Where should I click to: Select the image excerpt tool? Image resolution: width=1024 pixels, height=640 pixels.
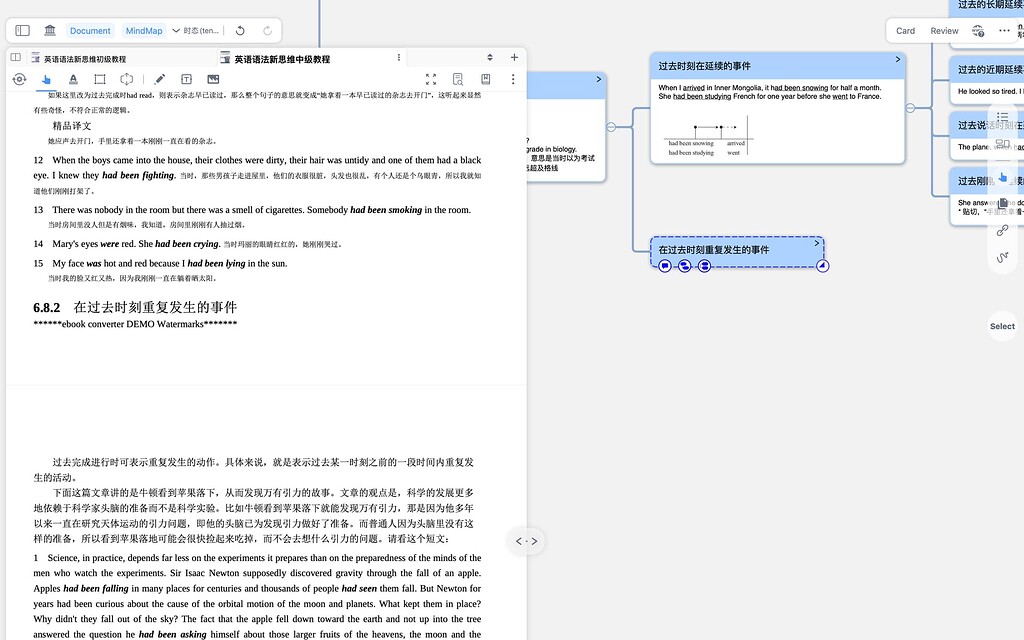213,79
